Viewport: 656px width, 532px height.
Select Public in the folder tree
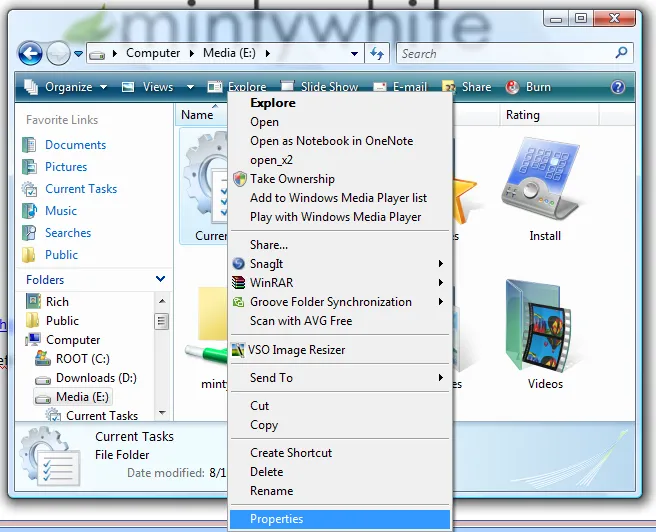pyautogui.click(x=62, y=321)
